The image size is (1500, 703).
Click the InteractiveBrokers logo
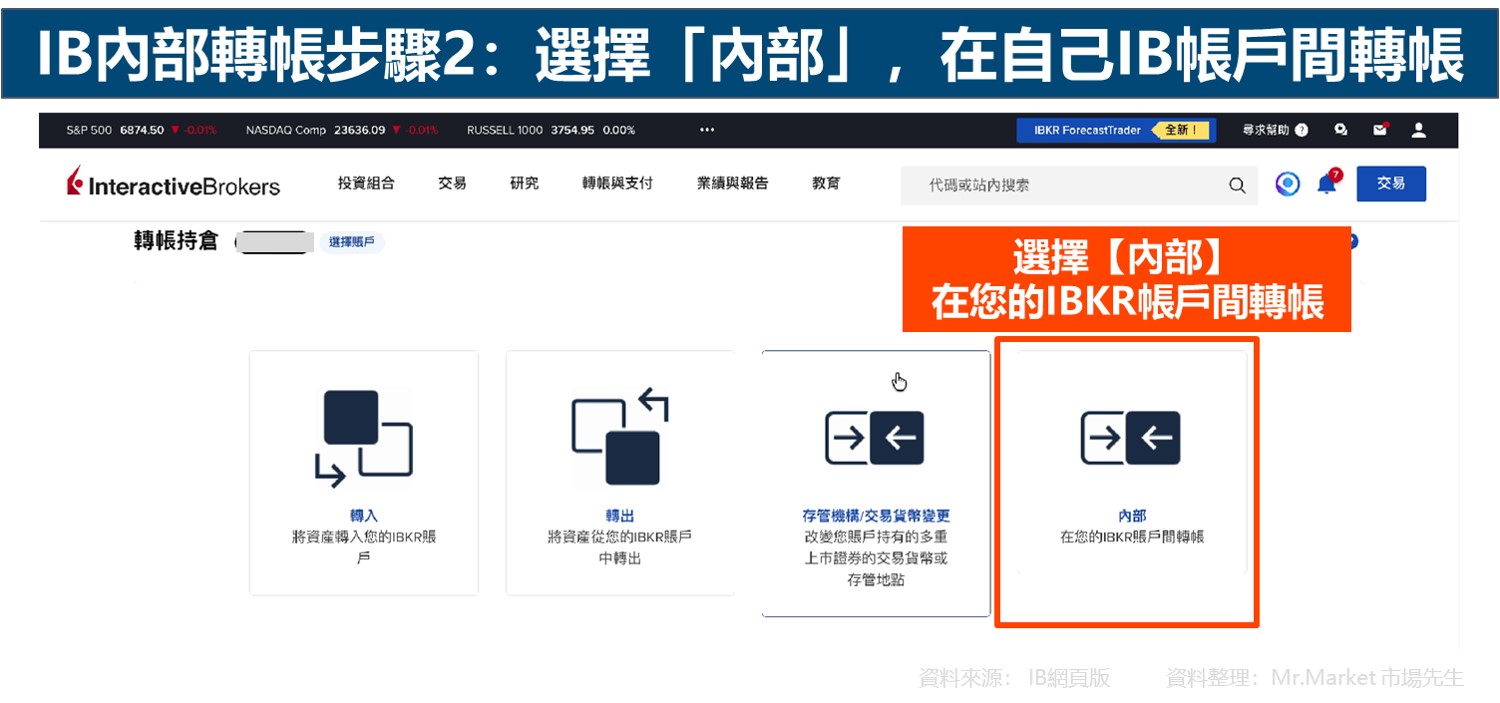point(172,183)
